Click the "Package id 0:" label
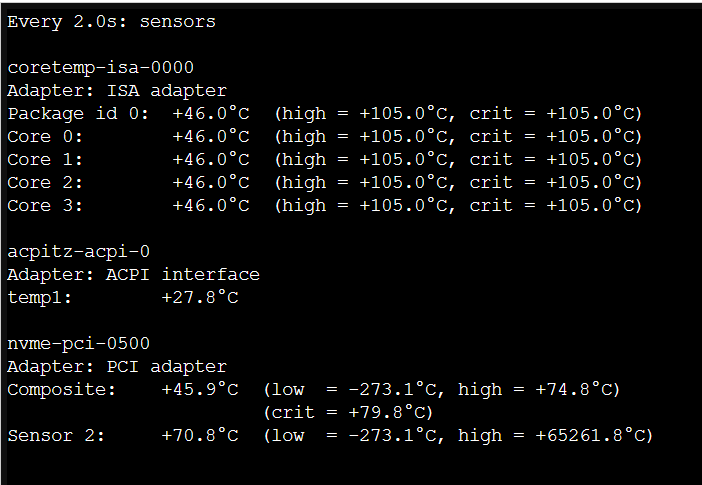Viewport: 702px width, 485px height. click(77, 113)
